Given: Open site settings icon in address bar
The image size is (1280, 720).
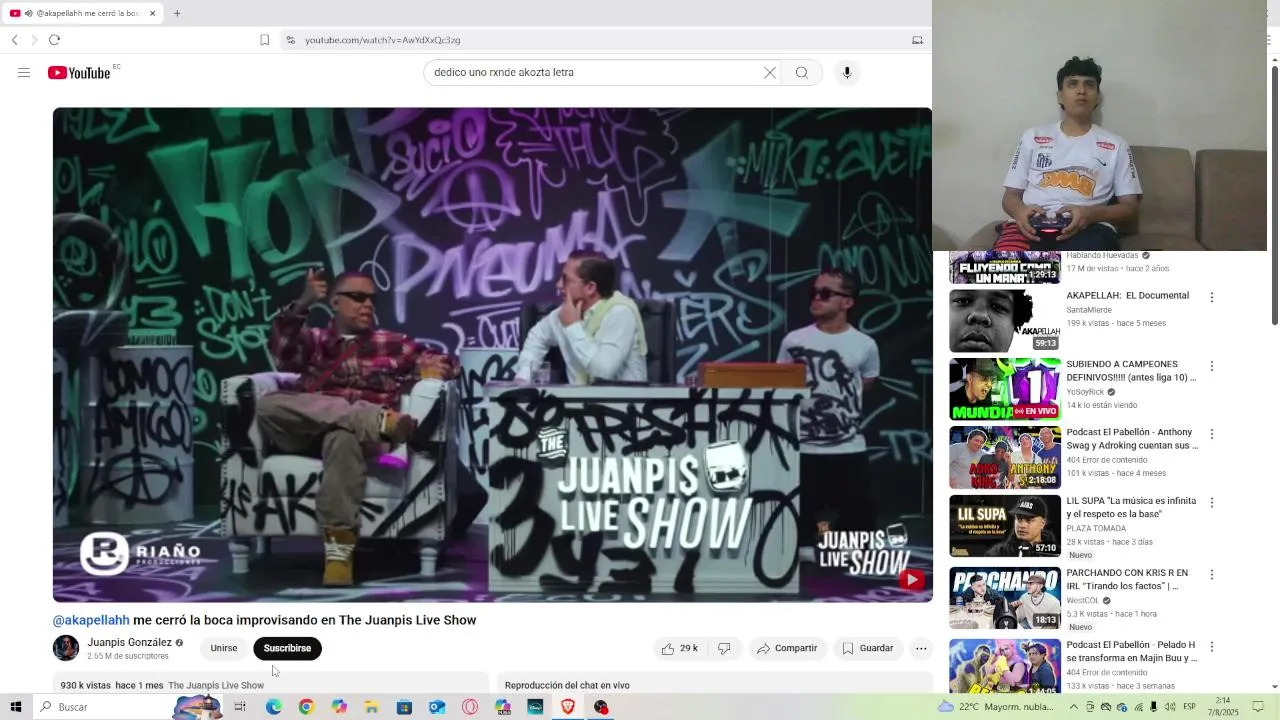Looking at the screenshot, I should click(290, 40).
